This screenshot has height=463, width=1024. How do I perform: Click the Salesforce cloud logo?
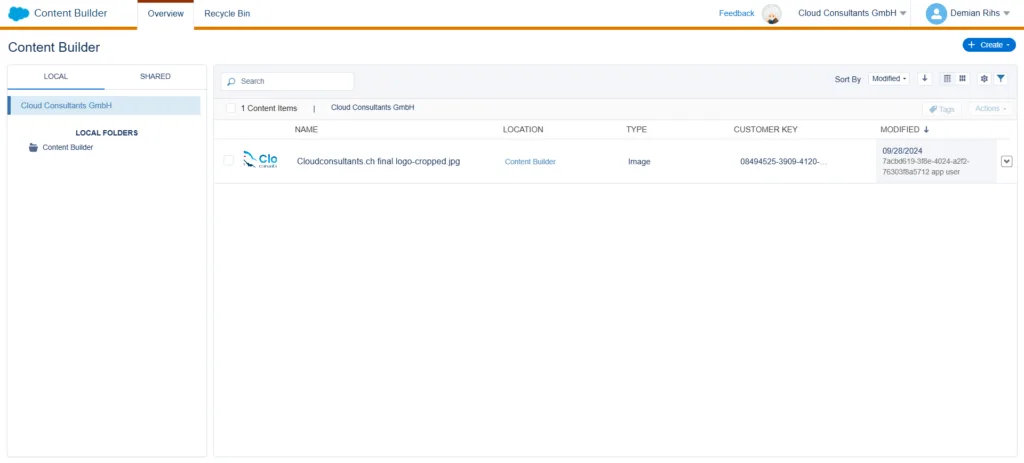click(18, 14)
